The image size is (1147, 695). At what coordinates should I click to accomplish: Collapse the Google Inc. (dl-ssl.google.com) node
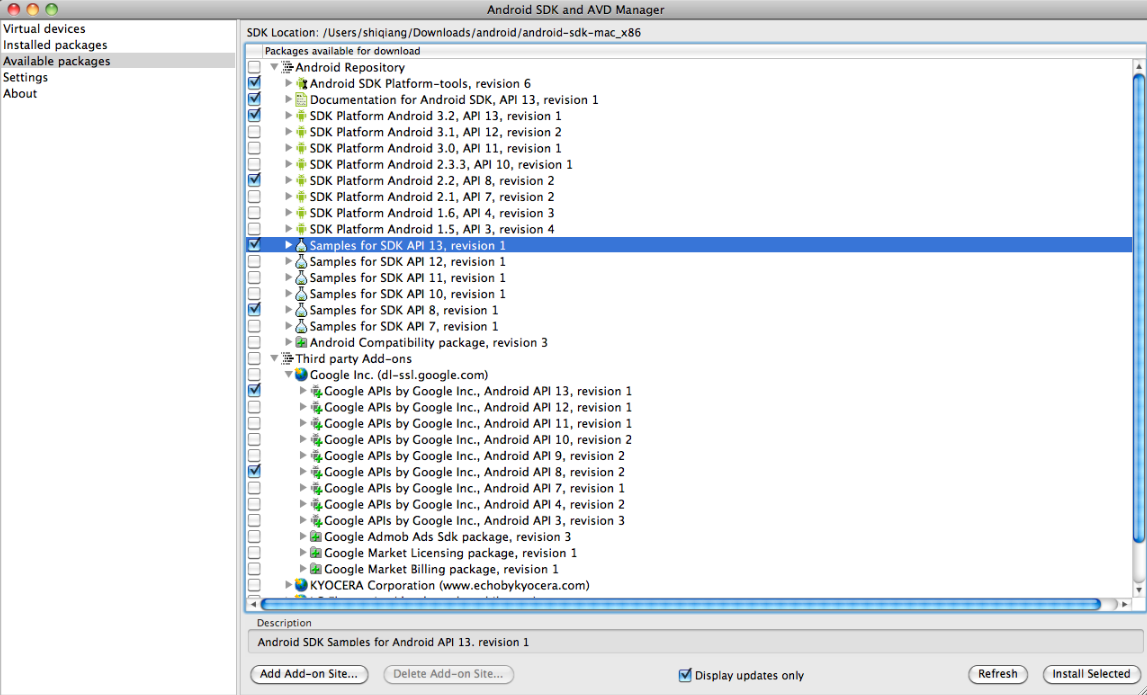click(289, 375)
